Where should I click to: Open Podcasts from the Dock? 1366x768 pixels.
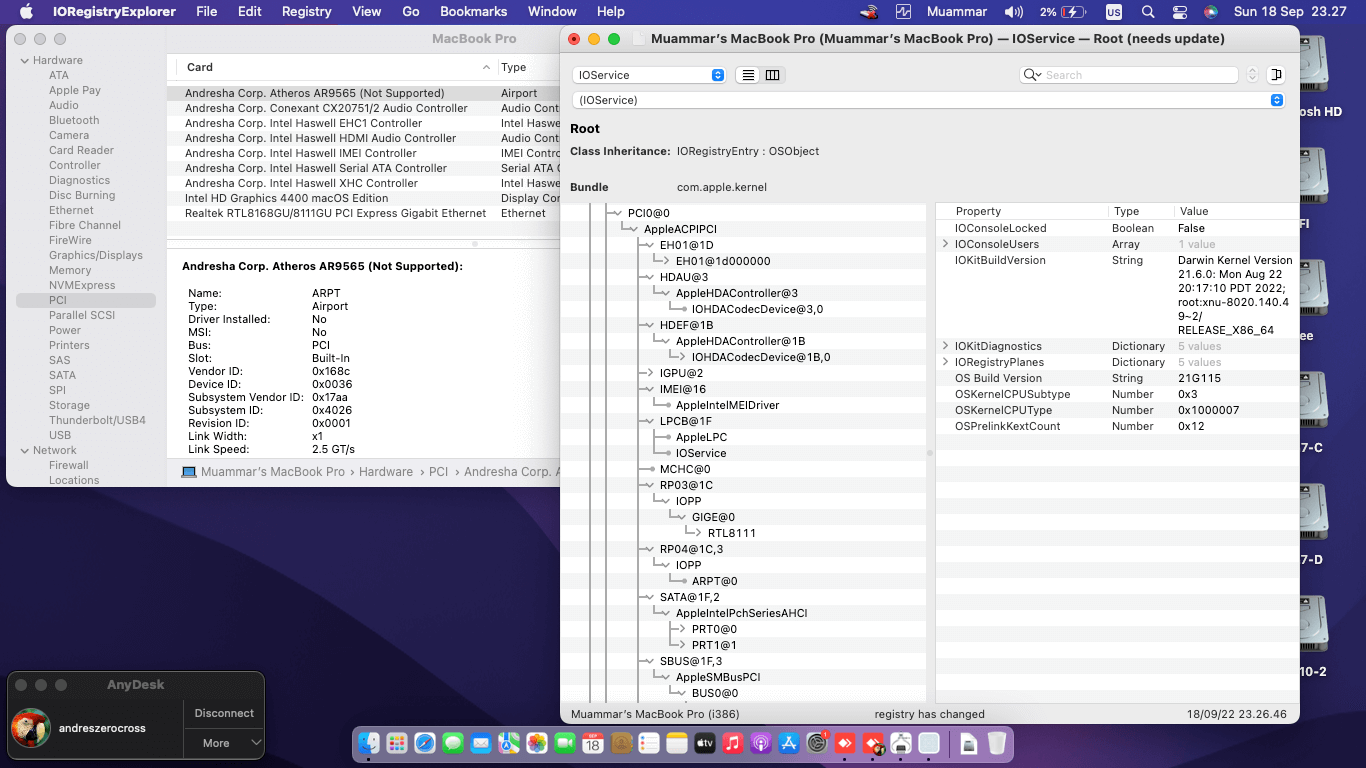pos(761,743)
